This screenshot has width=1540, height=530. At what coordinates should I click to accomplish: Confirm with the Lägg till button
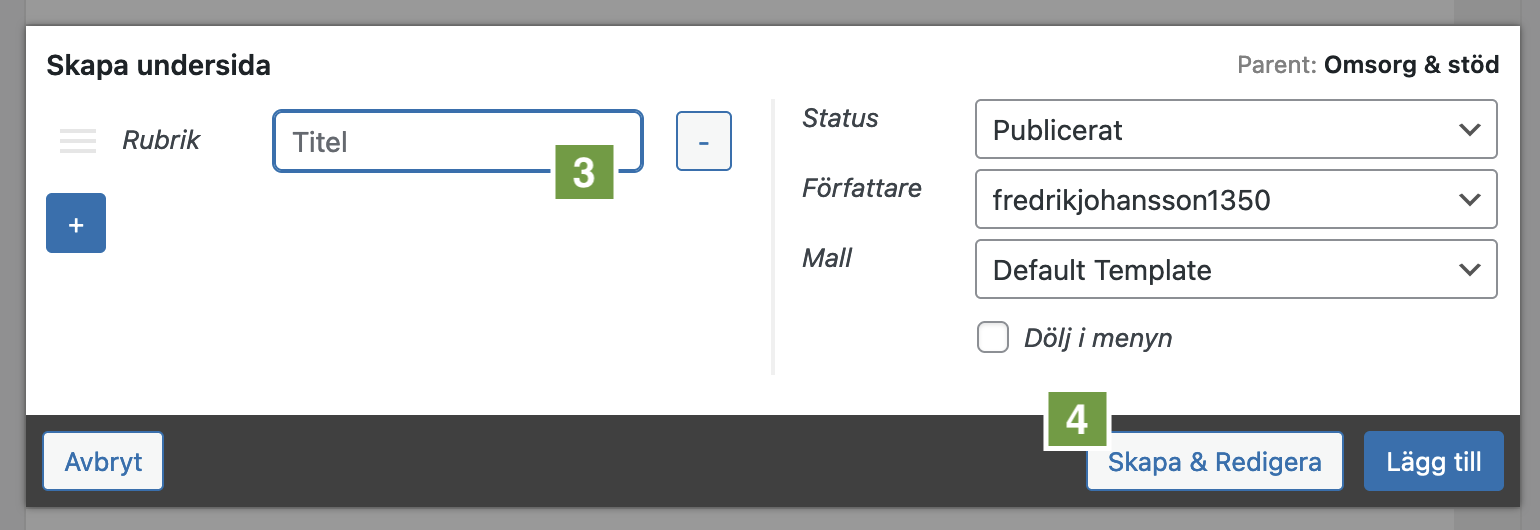point(1434,462)
